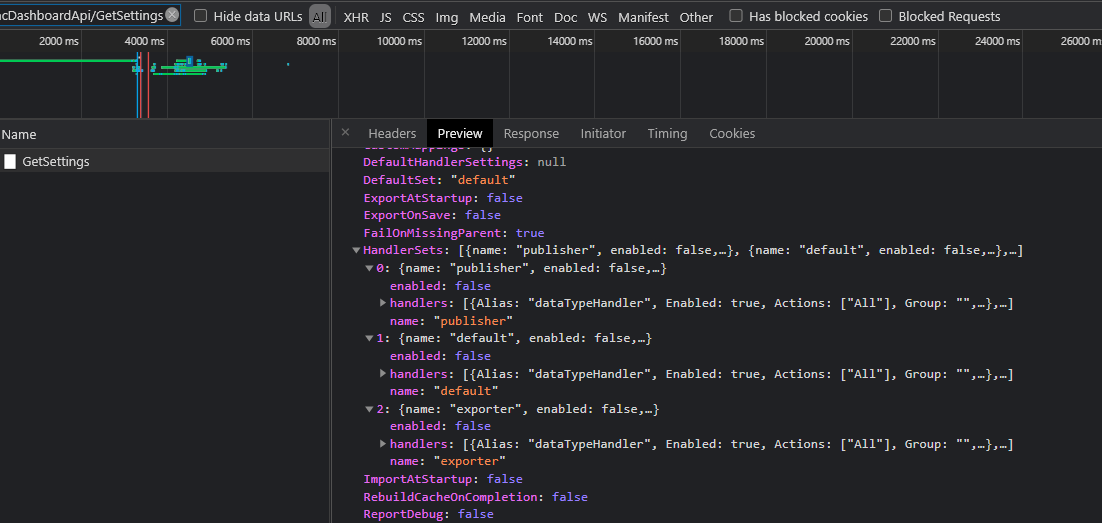The height and width of the screenshot is (523, 1102).
Task: Open the Initiator tab
Action: (603, 134)
